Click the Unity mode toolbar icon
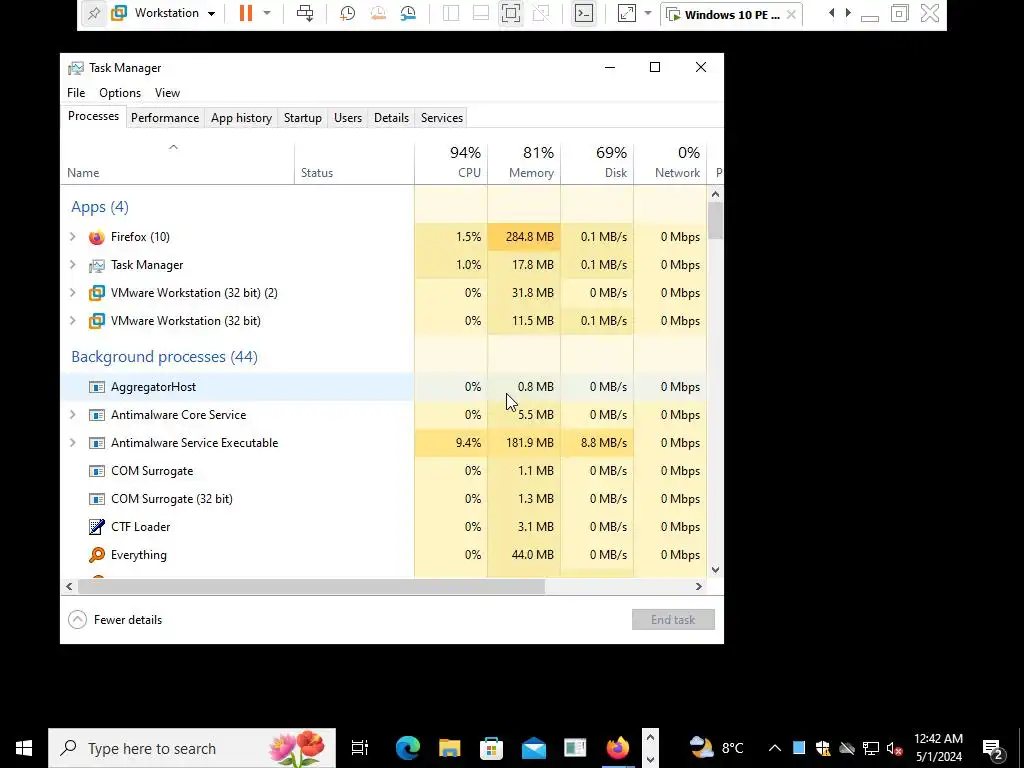1024x768 pixels. [x=541, y=13]
